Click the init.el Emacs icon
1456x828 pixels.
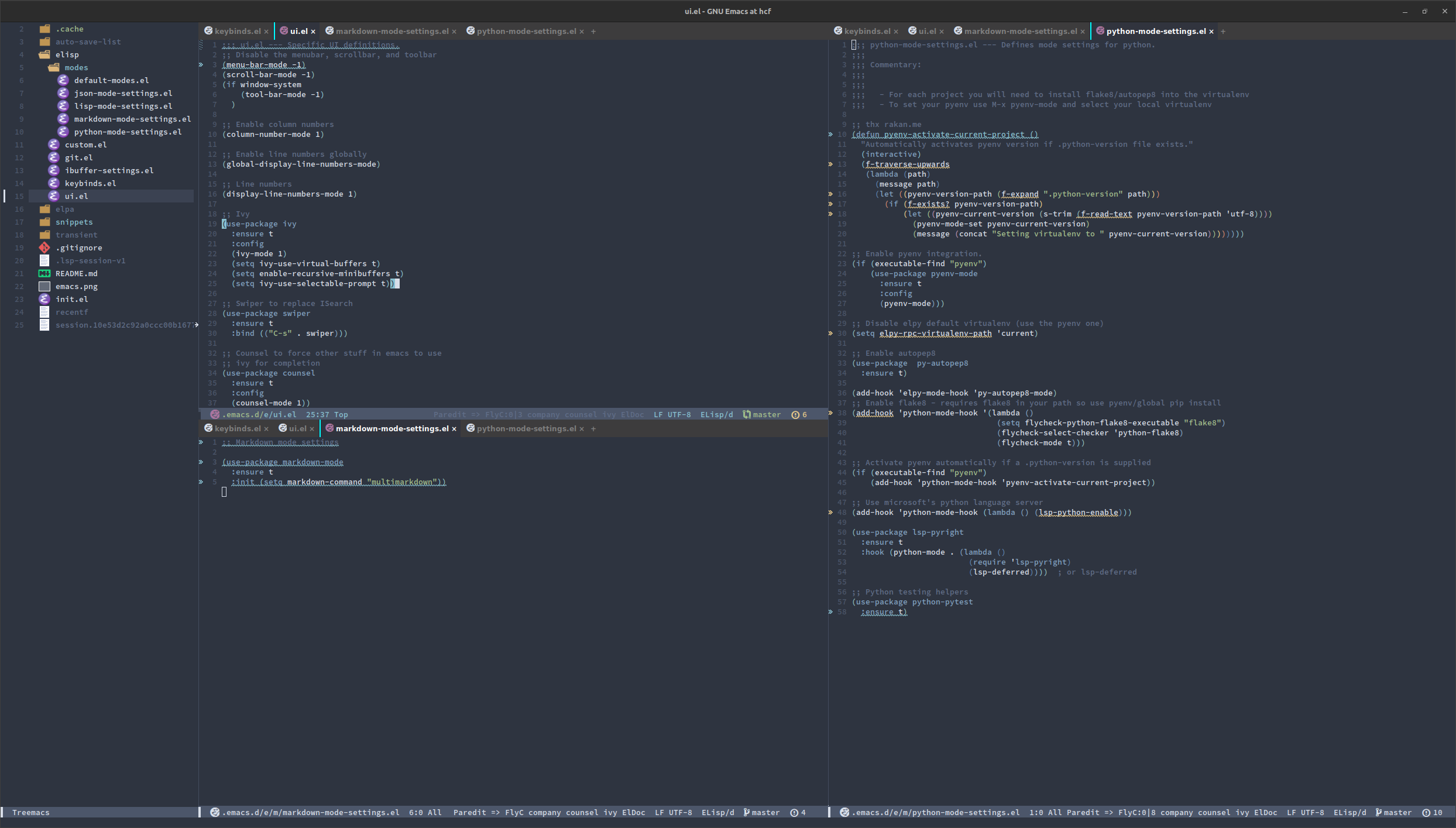click(x=44, y=299)
